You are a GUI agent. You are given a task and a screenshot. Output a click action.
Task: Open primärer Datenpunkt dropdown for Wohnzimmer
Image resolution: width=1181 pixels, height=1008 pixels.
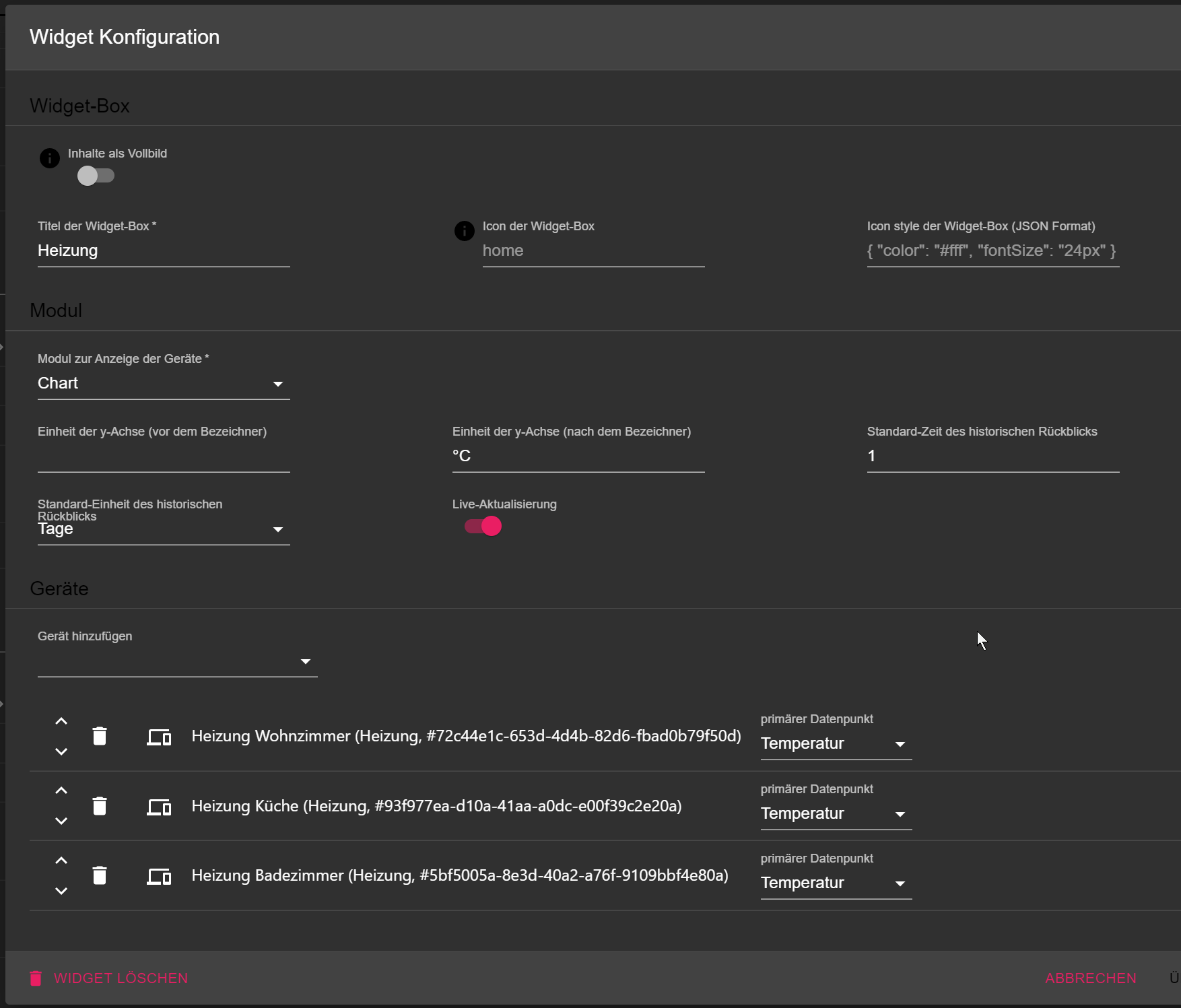pos(836,744)
